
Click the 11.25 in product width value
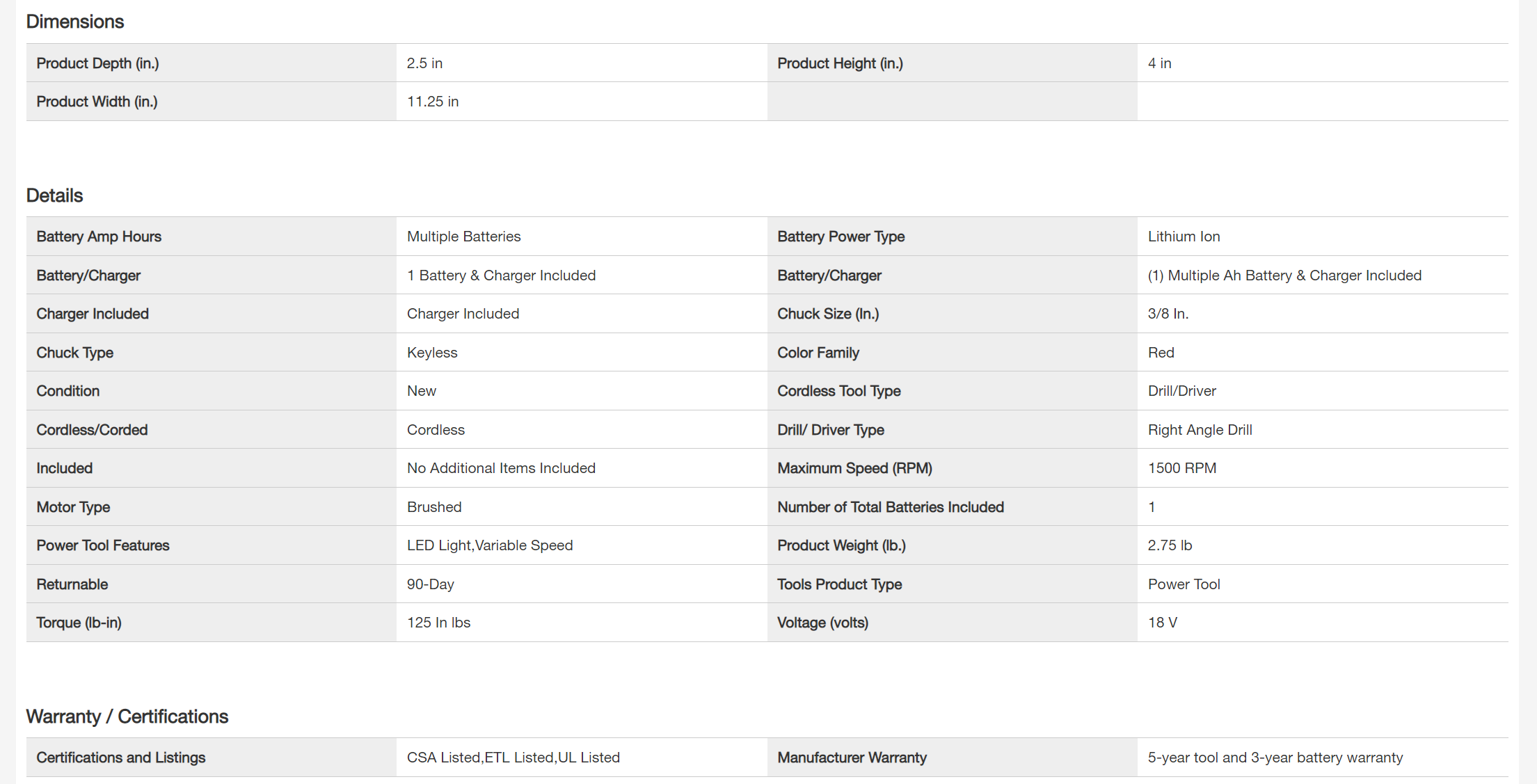pyautogui.click(x=433, y=102)
